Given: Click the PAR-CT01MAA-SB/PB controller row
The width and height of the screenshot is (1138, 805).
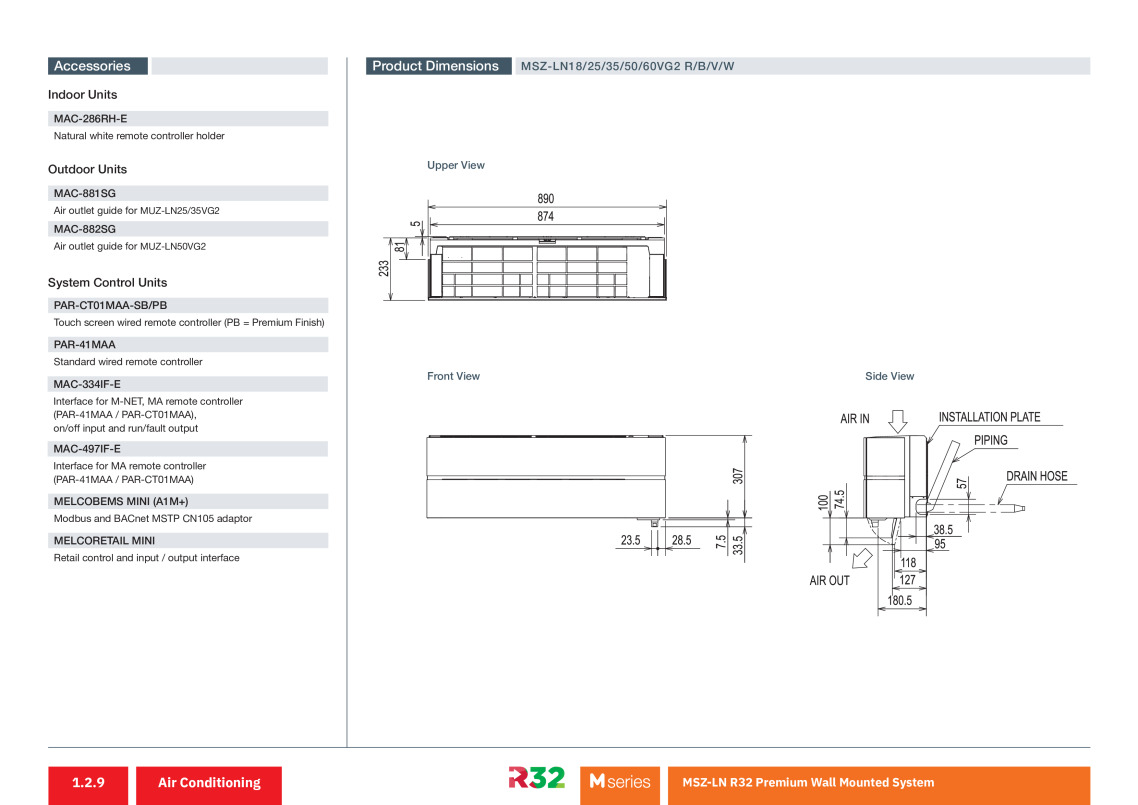Looking at the screenshot, I should [188, 306].
